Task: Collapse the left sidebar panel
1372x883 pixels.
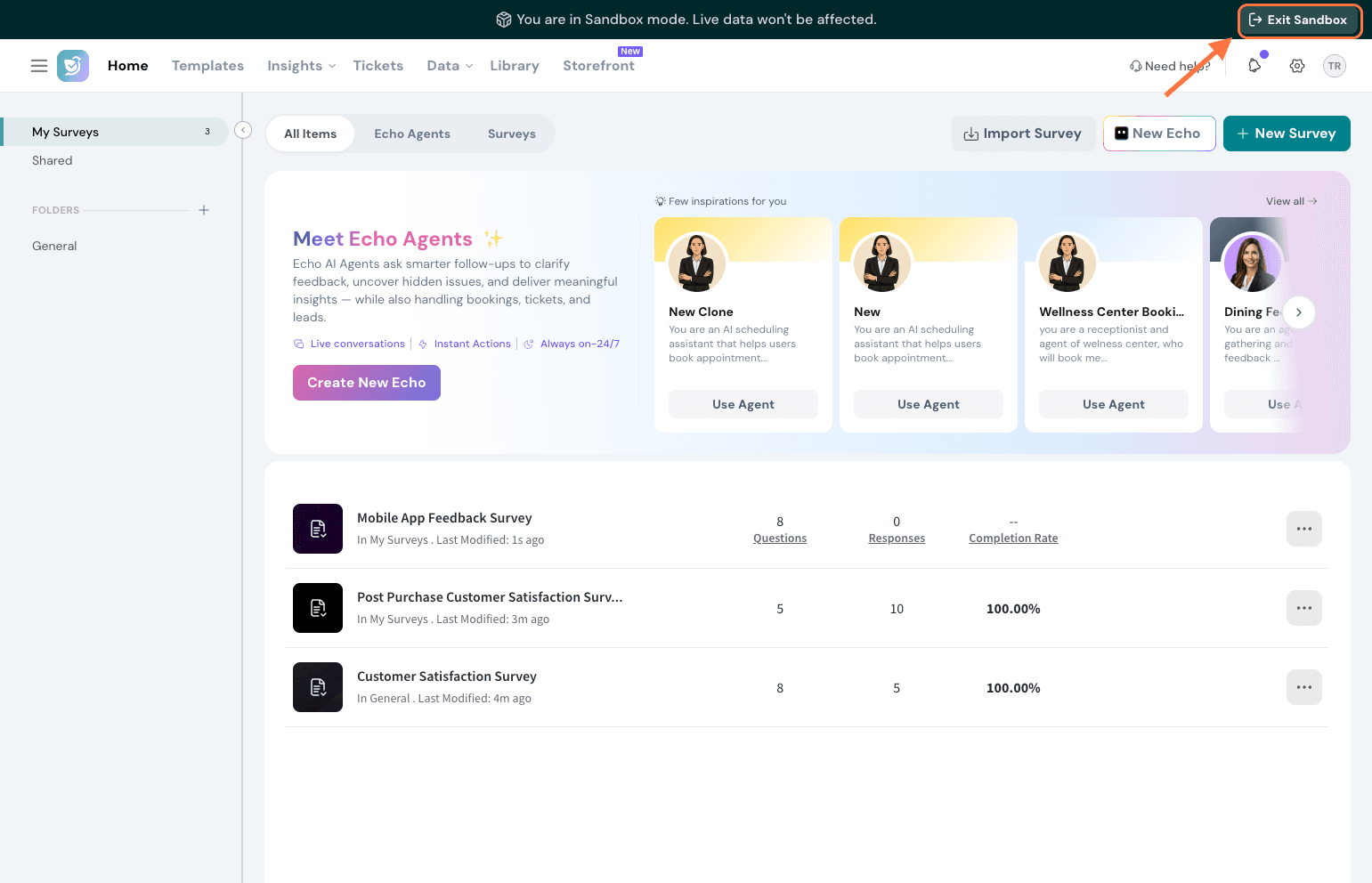Action: [243, 131]
